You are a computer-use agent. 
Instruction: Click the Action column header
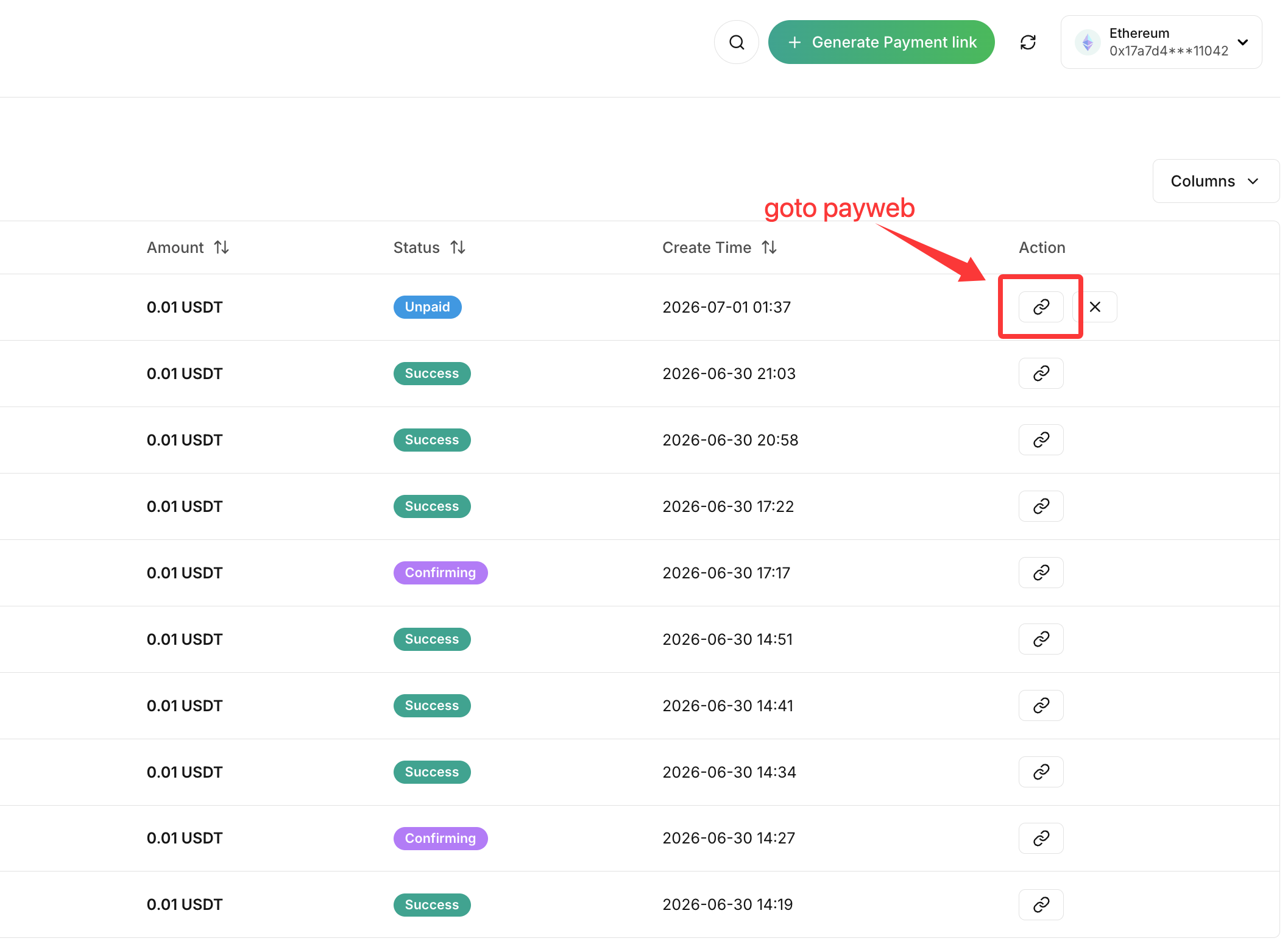tap(1042, 247)
